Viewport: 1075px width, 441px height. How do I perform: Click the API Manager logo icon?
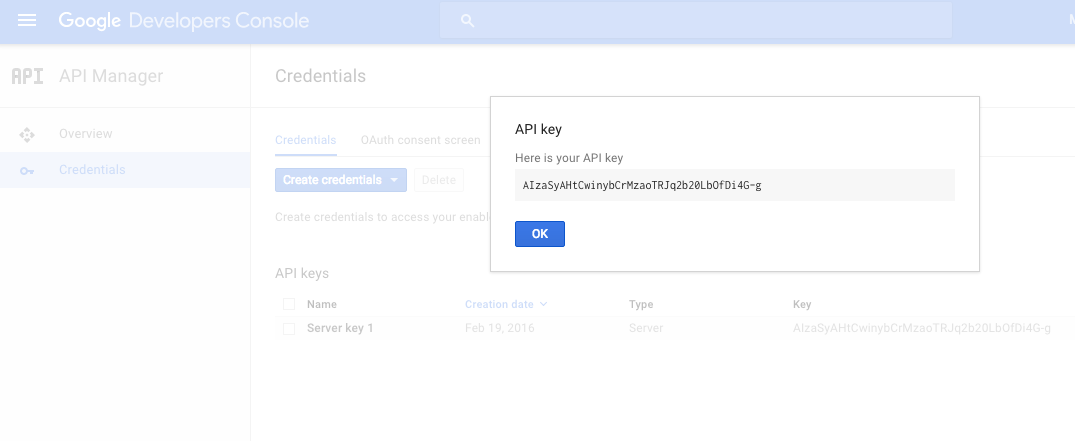(x=27, y=76)
